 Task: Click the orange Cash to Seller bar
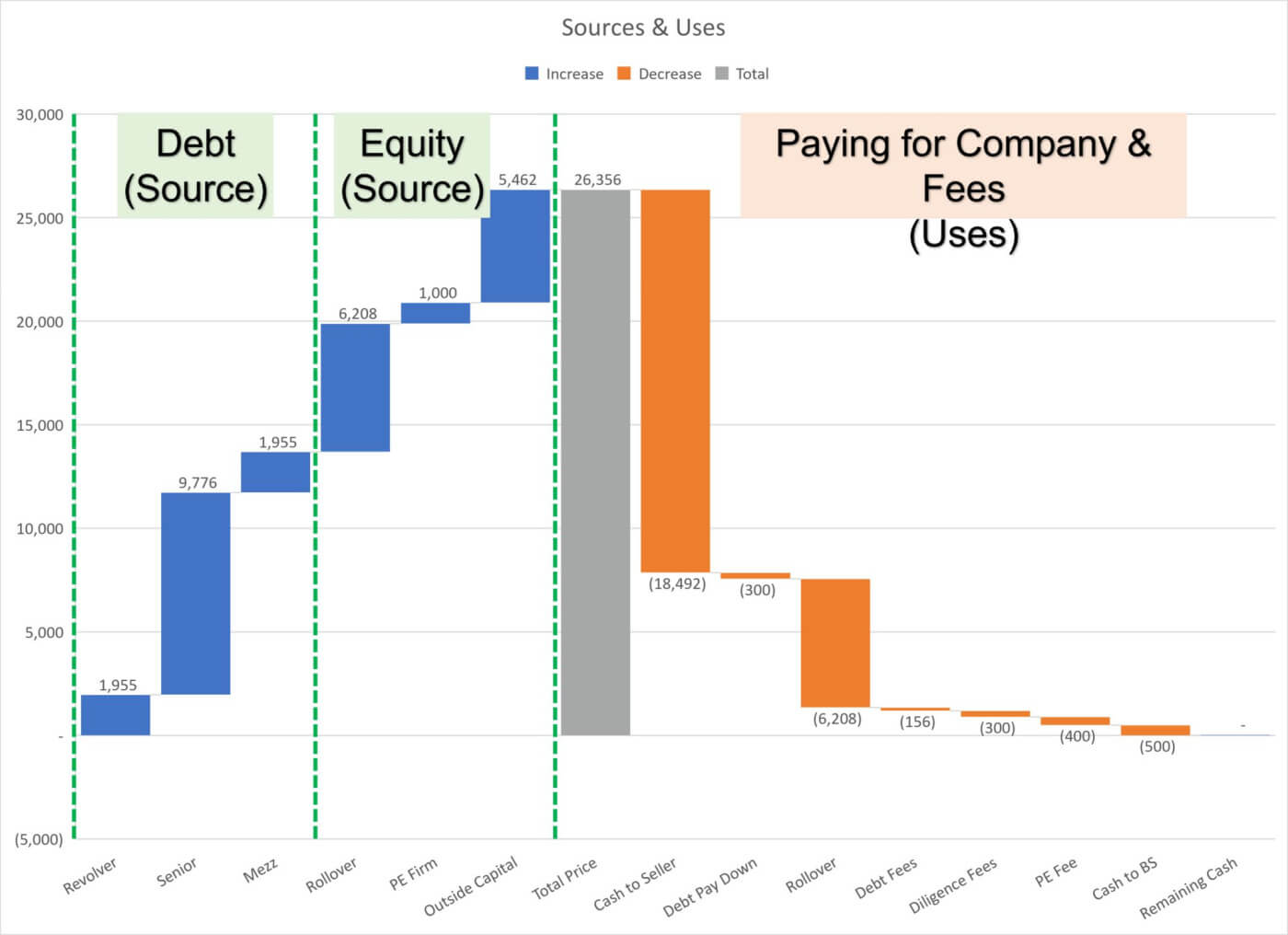coord(675,381)
